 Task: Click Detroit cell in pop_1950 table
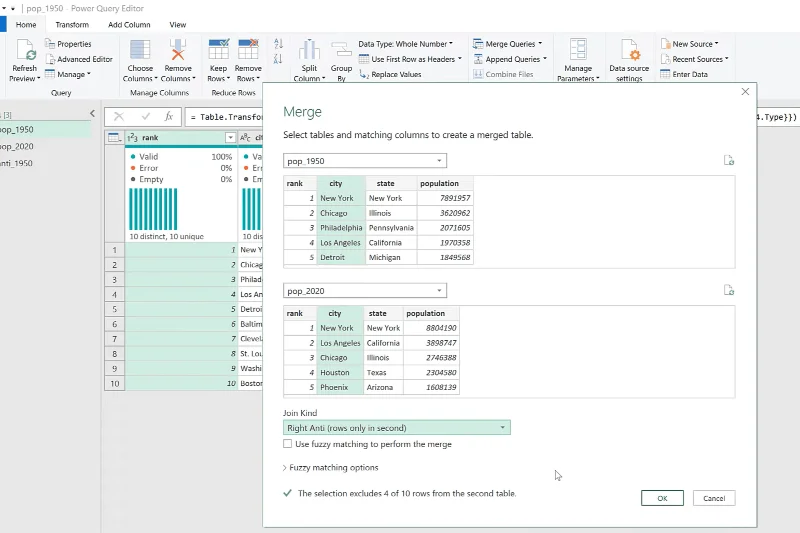(x=341, y=257)
